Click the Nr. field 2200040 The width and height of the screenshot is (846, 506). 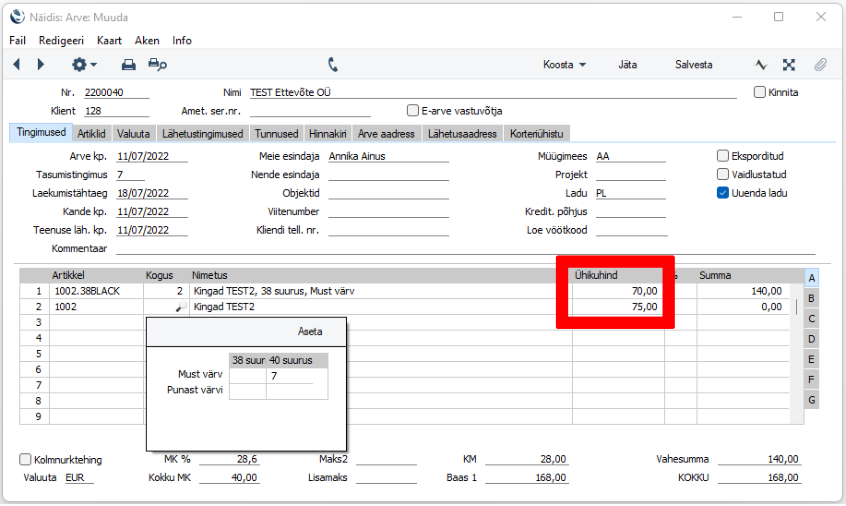[x=117, y=92]
